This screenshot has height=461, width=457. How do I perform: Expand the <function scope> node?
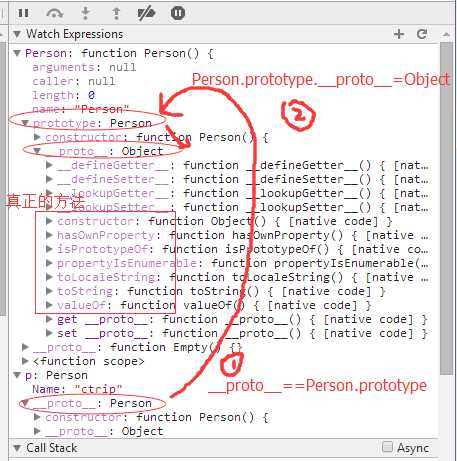(x=25, y=361)
